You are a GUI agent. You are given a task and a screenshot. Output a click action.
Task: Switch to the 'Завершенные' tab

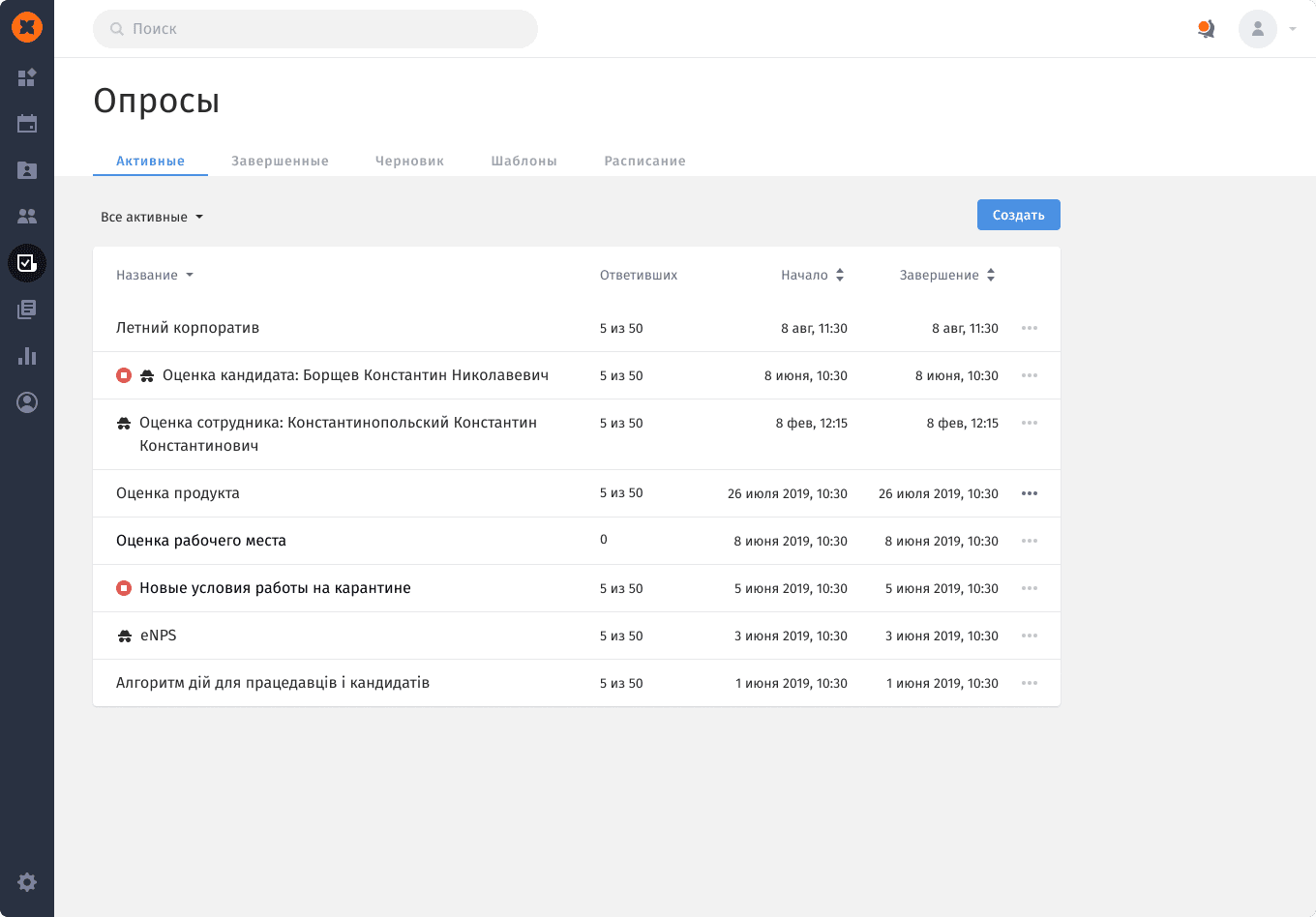280,161
